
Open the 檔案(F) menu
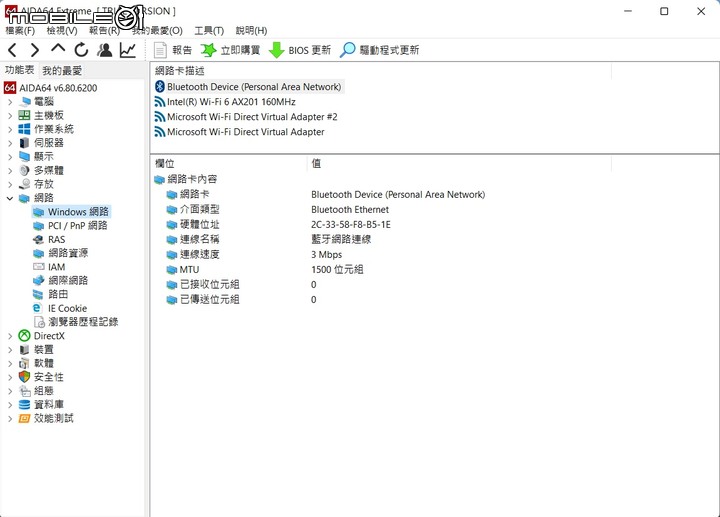20,31
